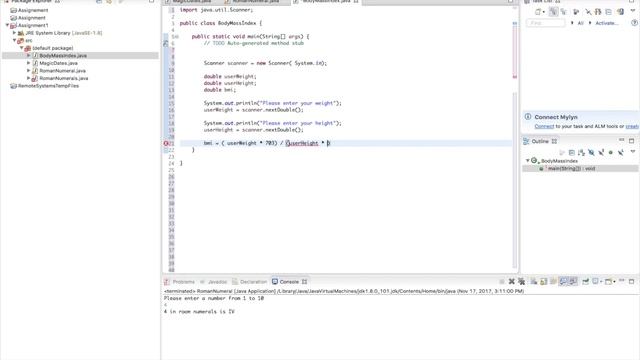Expand the MagicDates.java tree arrow
Image resolution: width=640 pixels, height=360 pixels.
(x=29, y=63)
